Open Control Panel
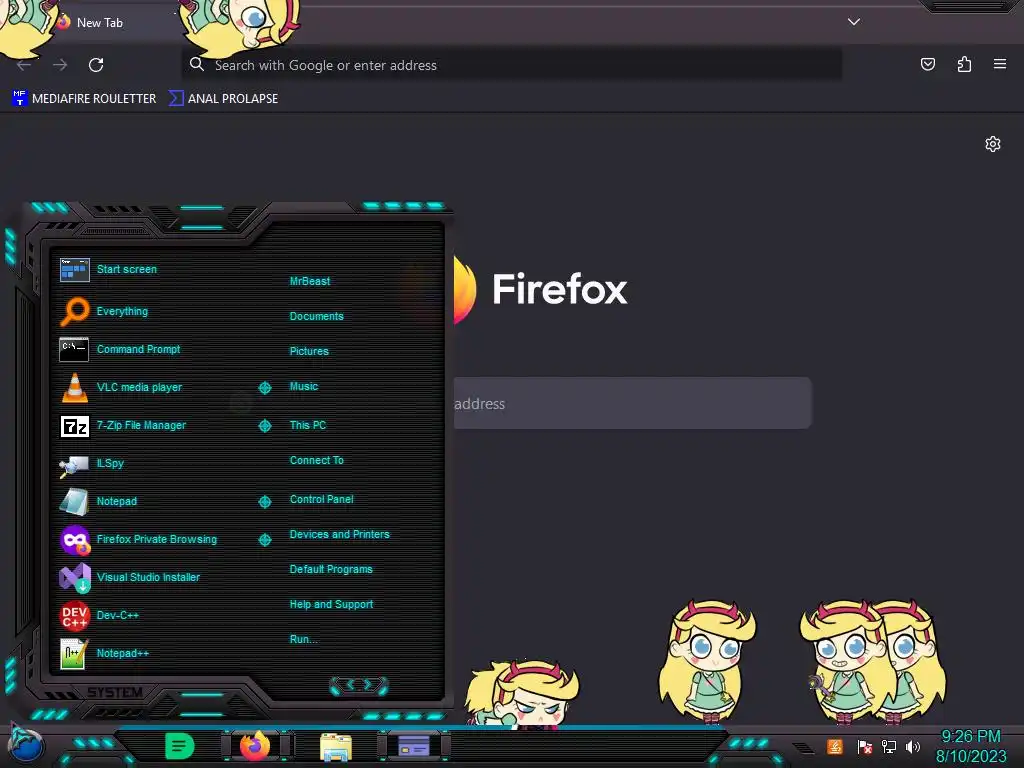 tap(321, 499)
